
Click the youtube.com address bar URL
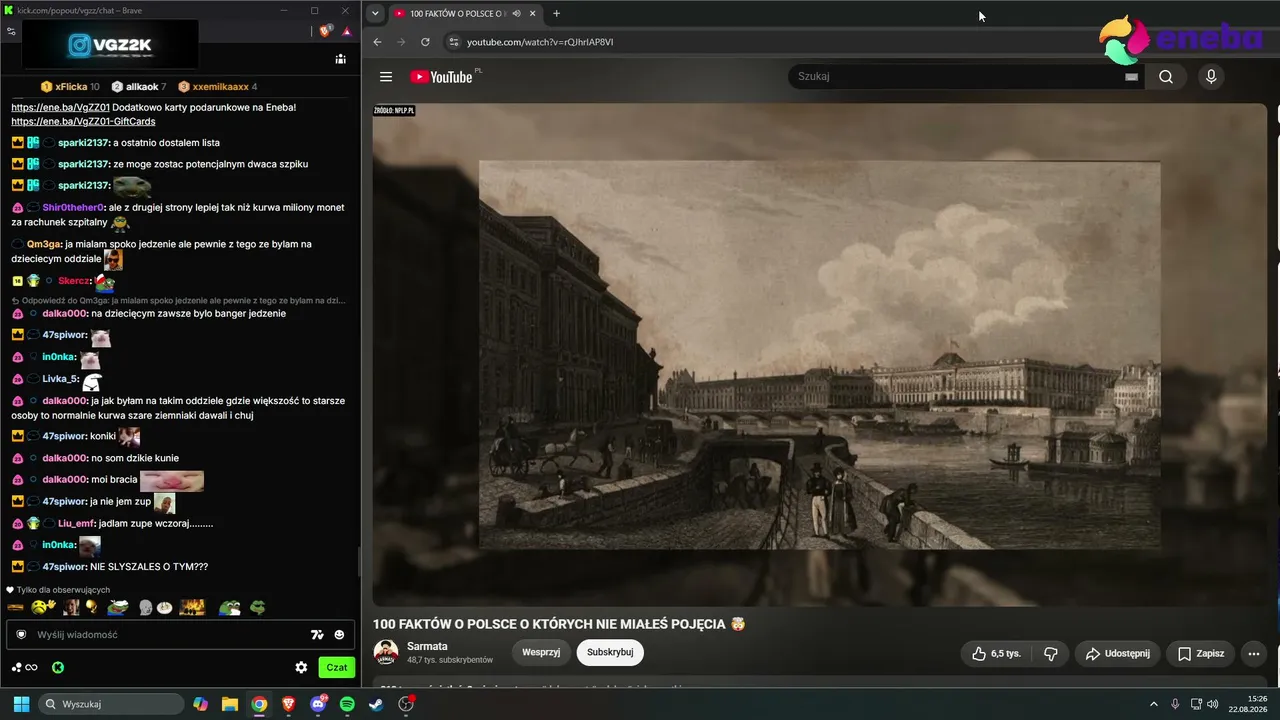click(x=540, y=42)
